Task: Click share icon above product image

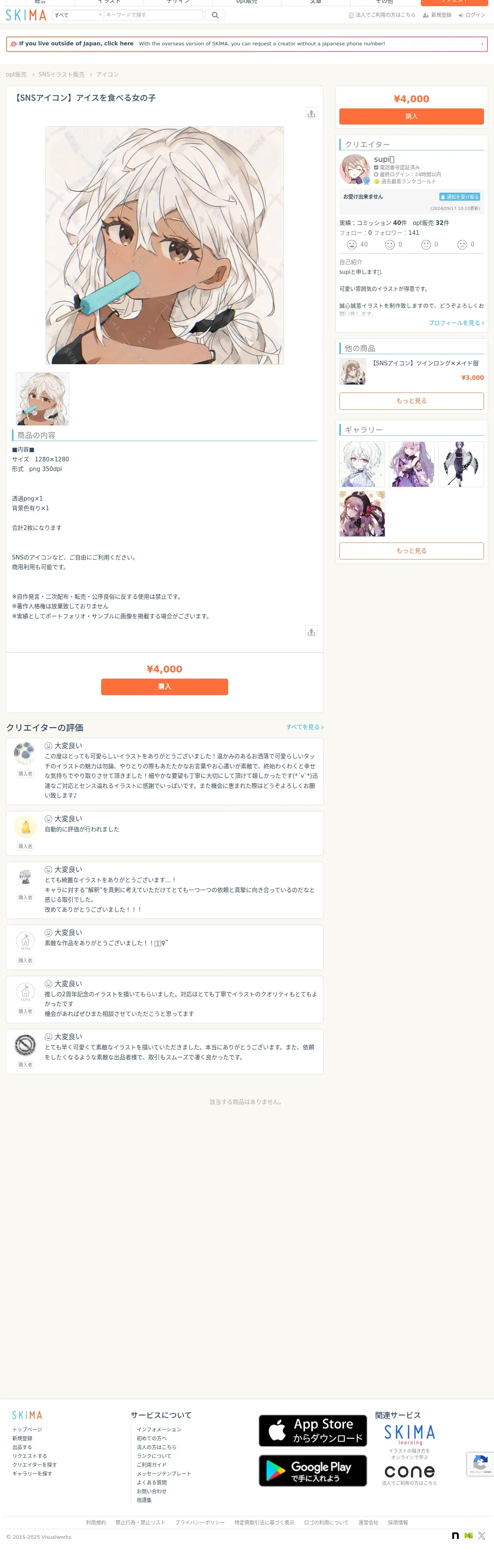Action: point(311,113)
